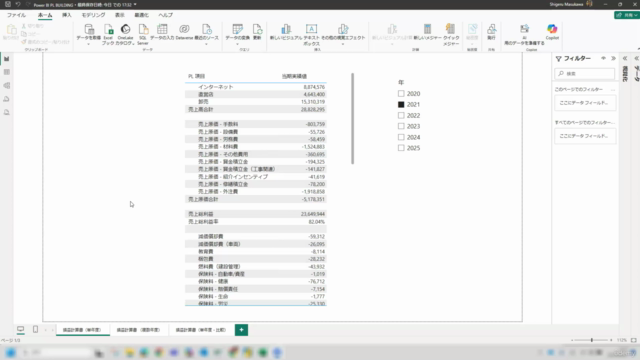This screenshot has width=640, height=360.
Task: Click the データを取得 (Get data) icon
Action: click(89, 29)
